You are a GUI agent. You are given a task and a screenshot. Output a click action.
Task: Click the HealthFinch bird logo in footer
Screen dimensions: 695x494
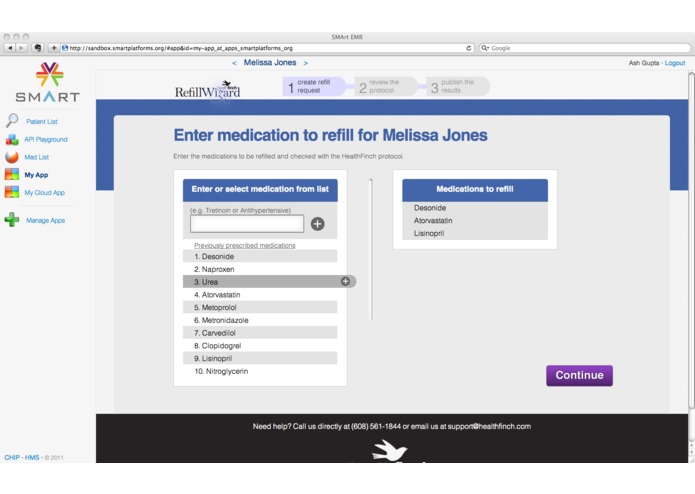point(390,451)
